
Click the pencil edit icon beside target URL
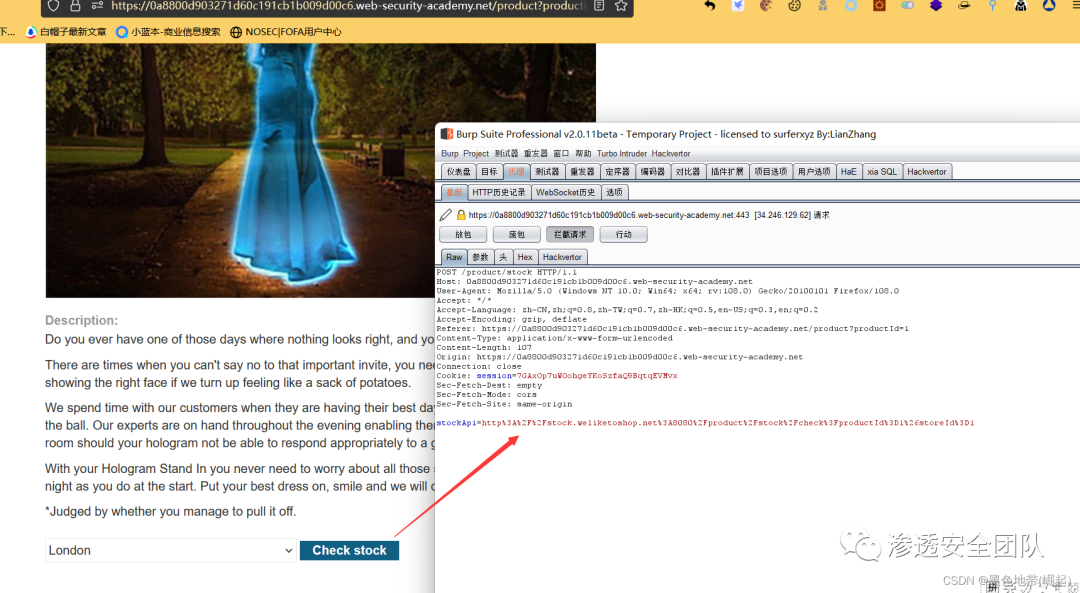pyautogui.click(x=446, y=215)
